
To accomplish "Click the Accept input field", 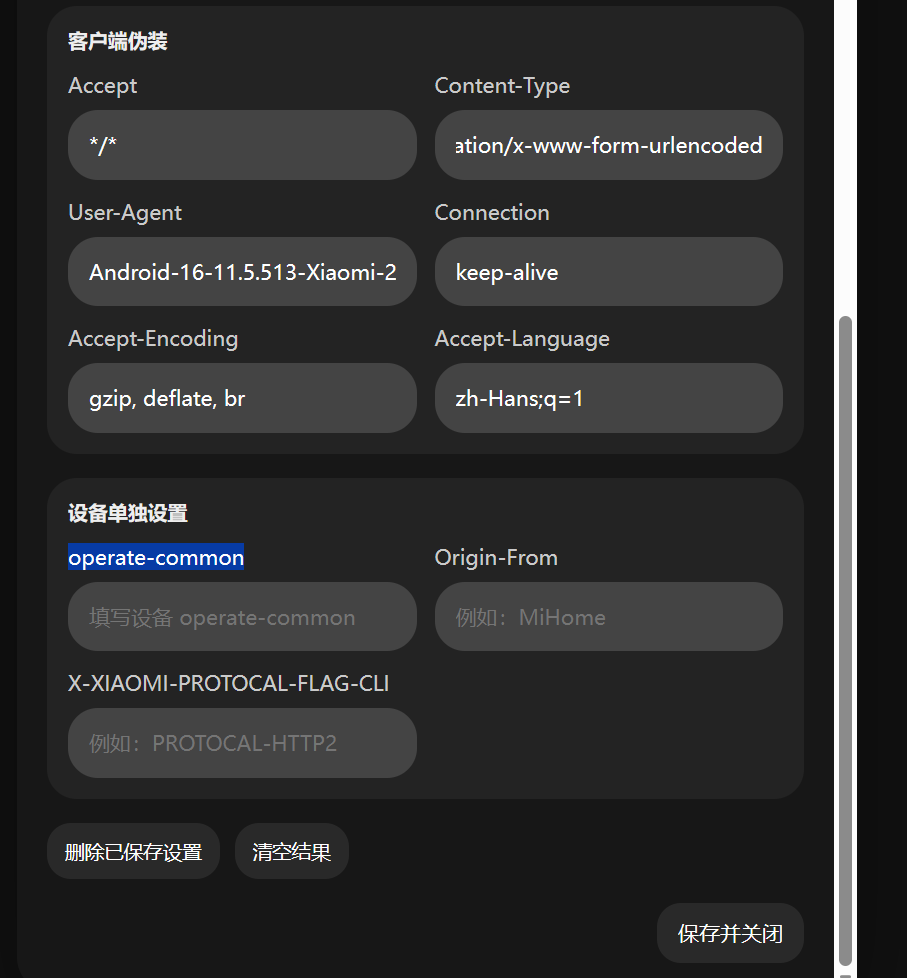I will (x=242, y=145).
